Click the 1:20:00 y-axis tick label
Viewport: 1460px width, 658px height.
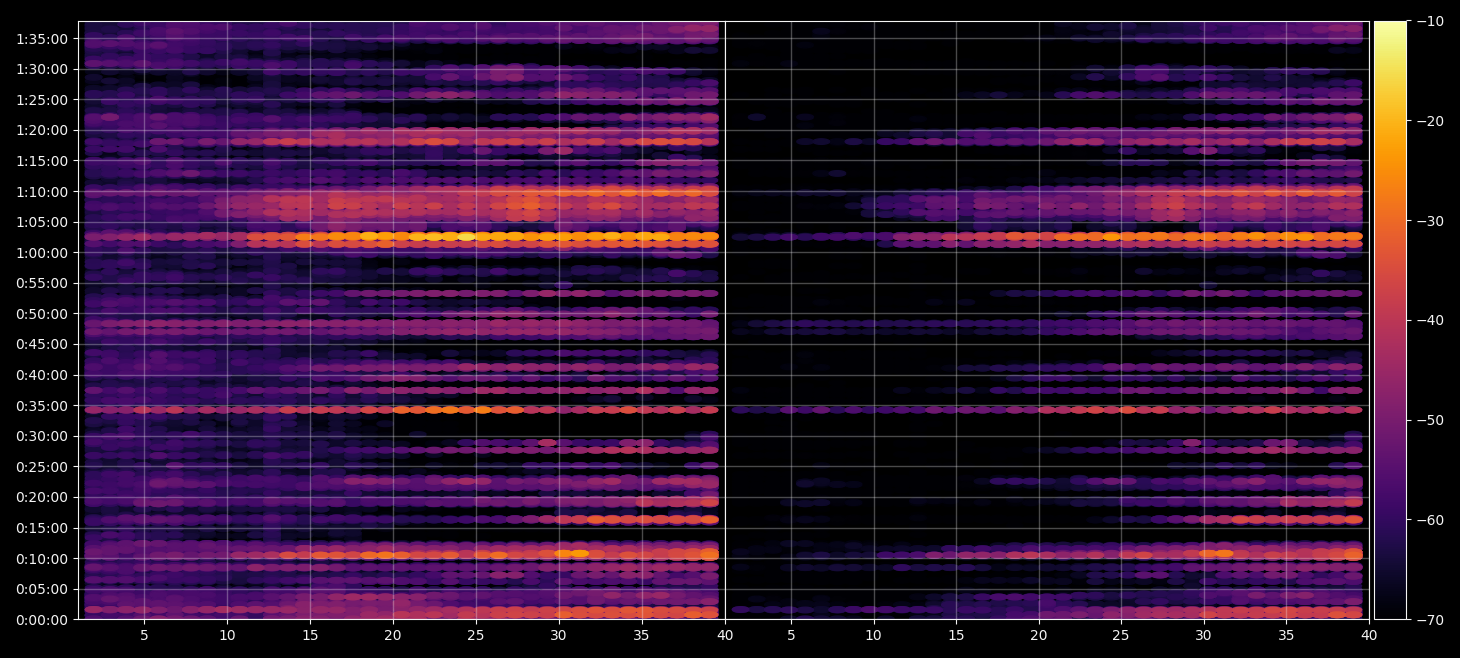43,130
